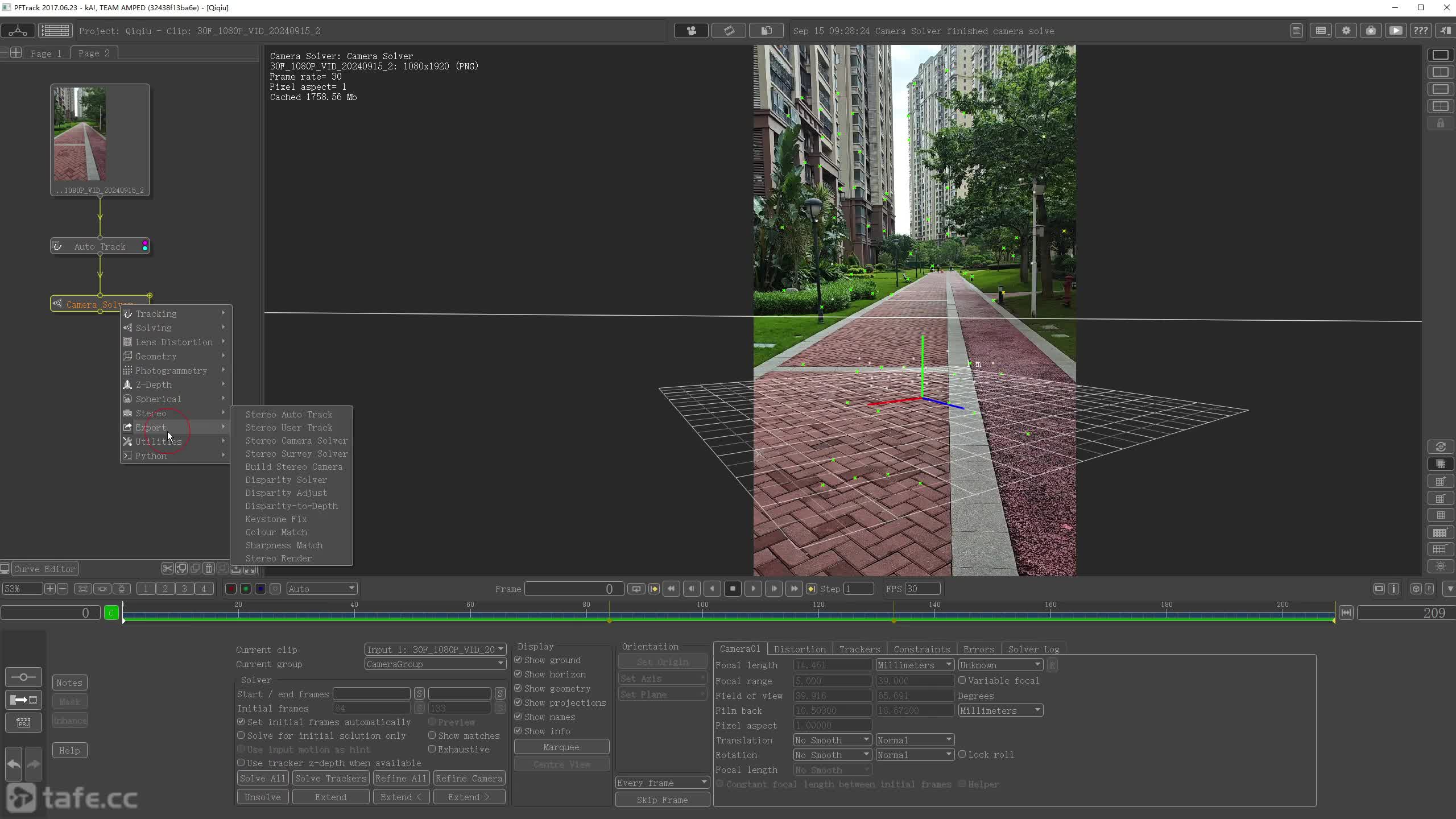Image resolution: width=1456 pixels, height=819 pixels.
Task: Click the Refine Camera button
Action: pyautogui.click(x=469, y=778)
